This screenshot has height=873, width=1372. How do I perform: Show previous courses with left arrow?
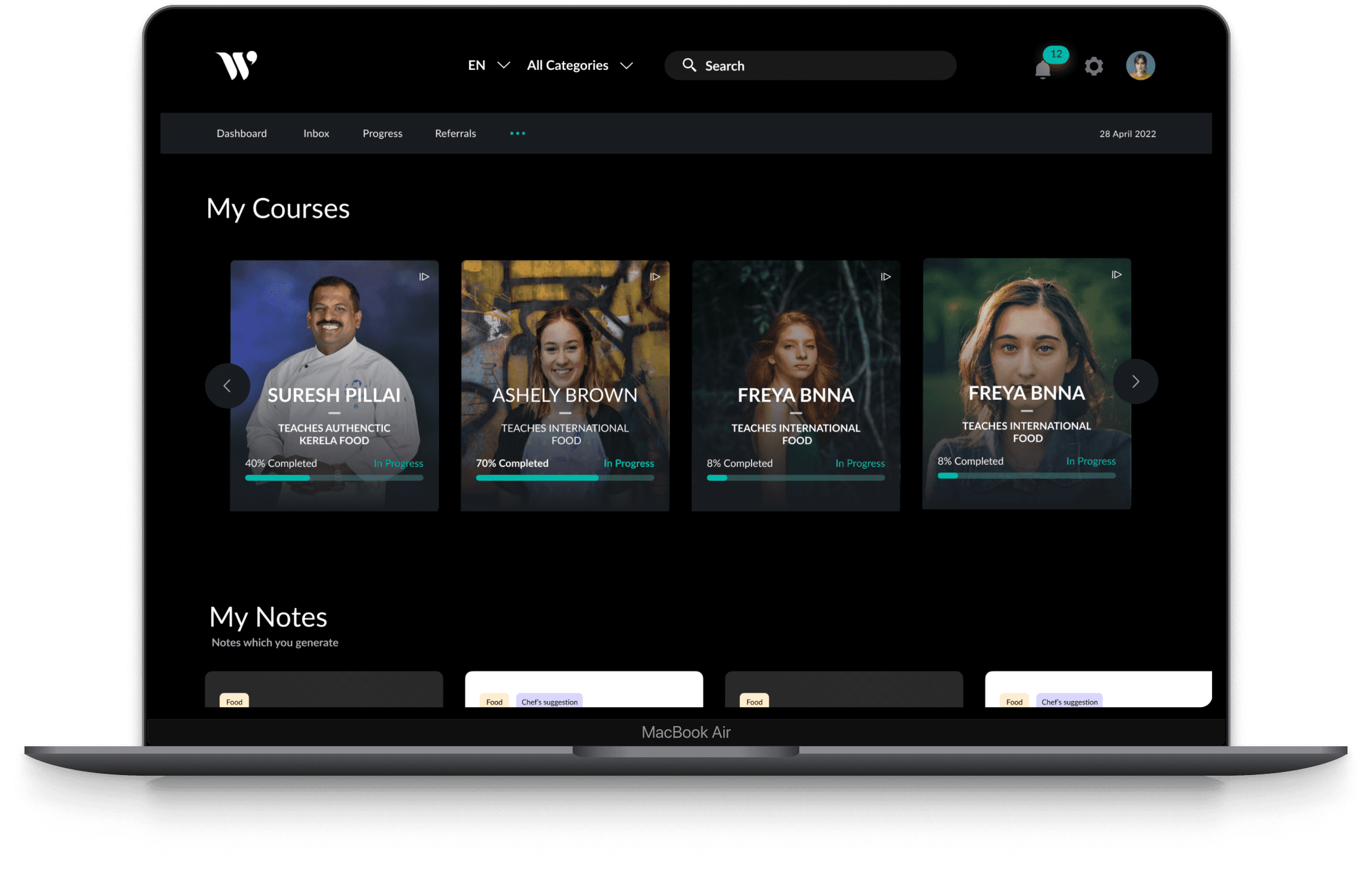tap(227, 385)
